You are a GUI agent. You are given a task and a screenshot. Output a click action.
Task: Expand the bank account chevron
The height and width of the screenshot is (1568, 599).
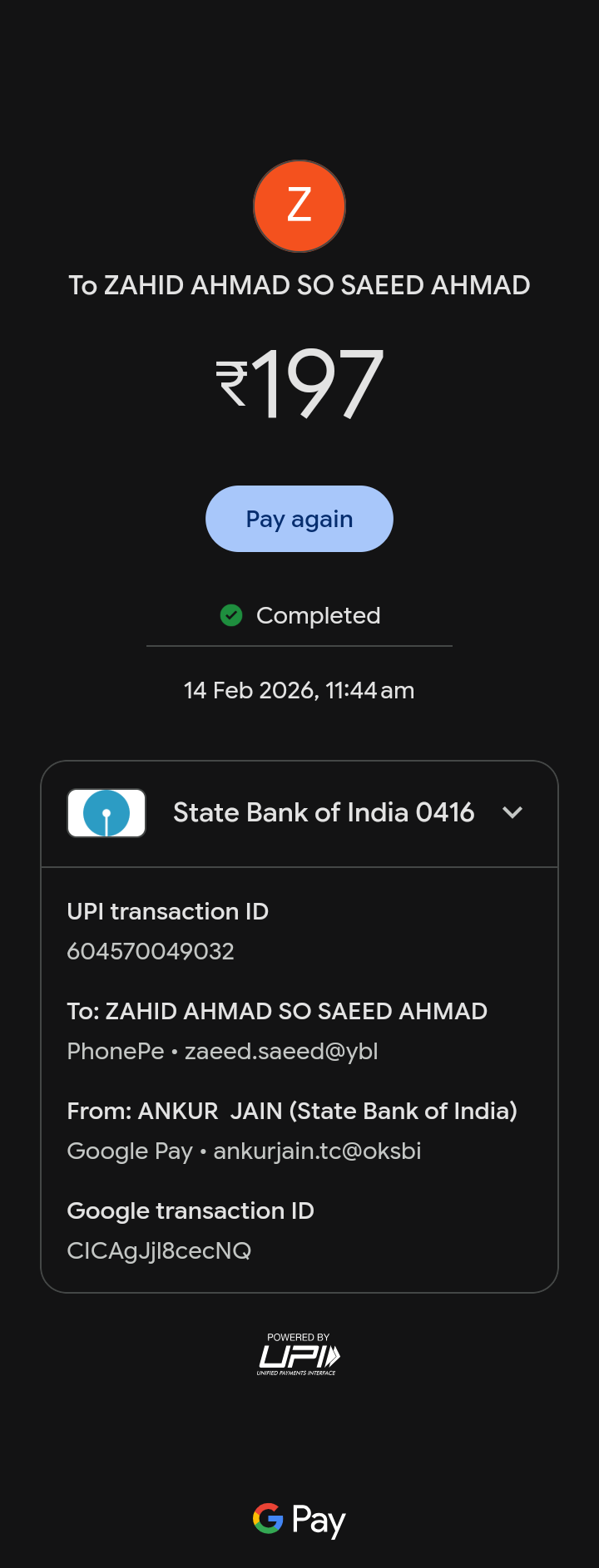tap(512, 812)
